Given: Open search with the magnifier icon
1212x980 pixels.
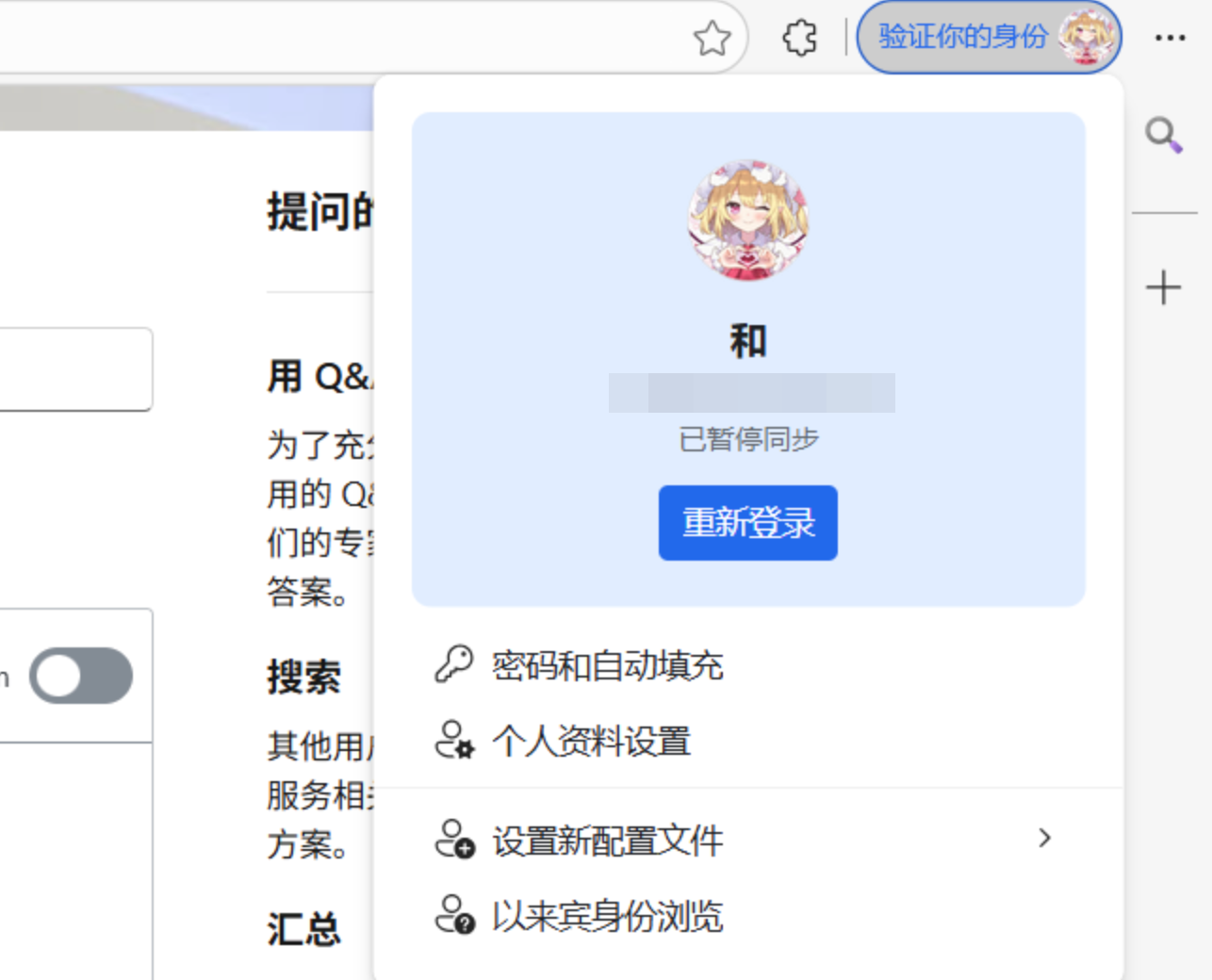Looking at the screenshot, I should click(1163, 137).
